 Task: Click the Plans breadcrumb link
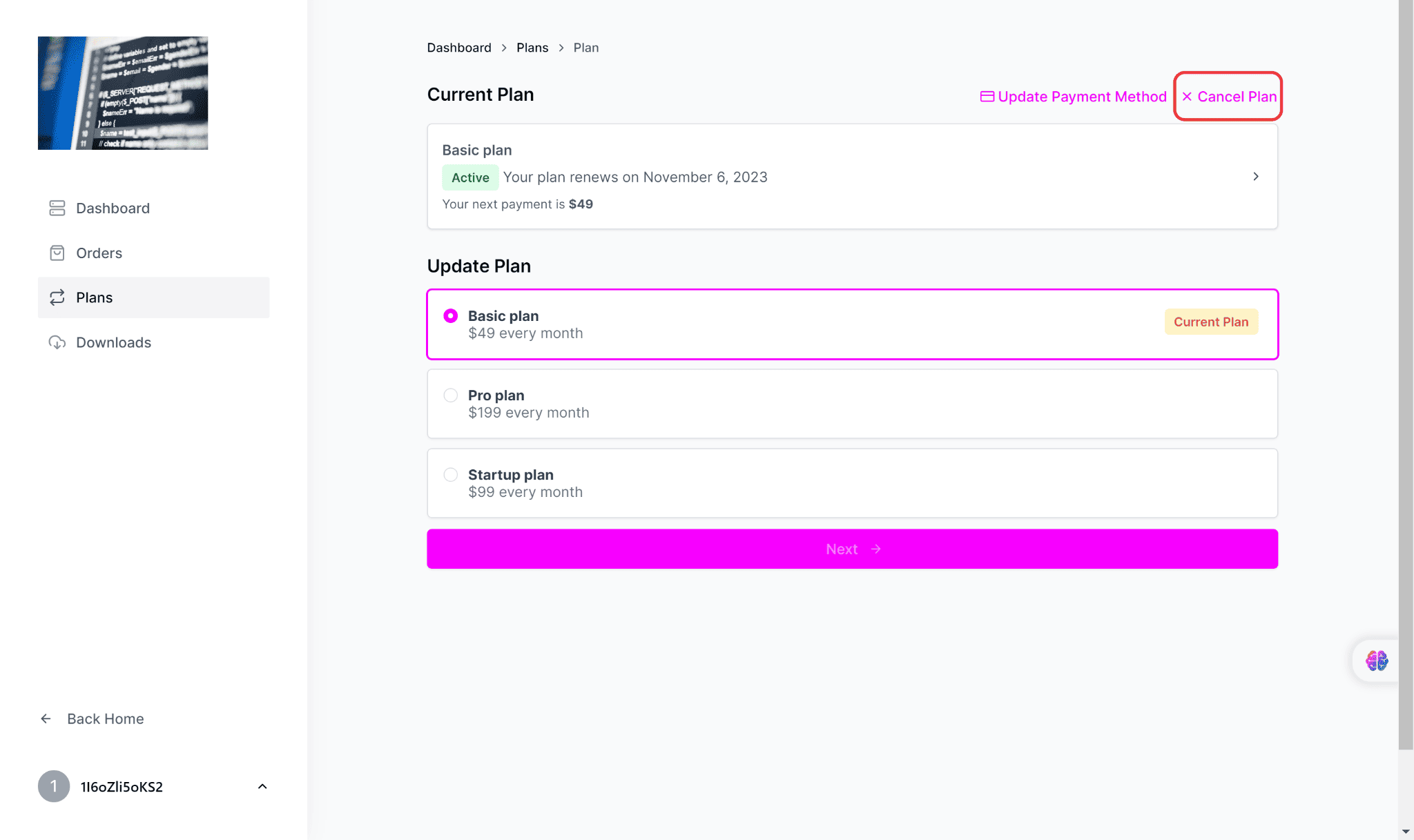[532, 48]
